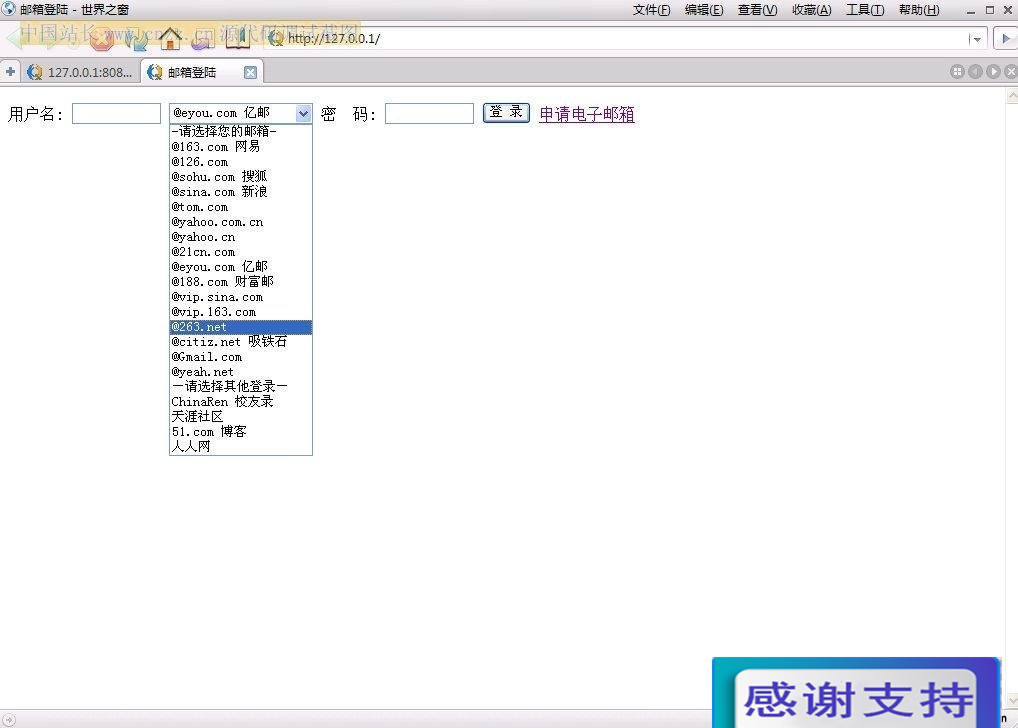Viewport: 1018px width, 728px height.
Task: Select the @yahoo.com.cn option
Action: click(x=241, y=222)
